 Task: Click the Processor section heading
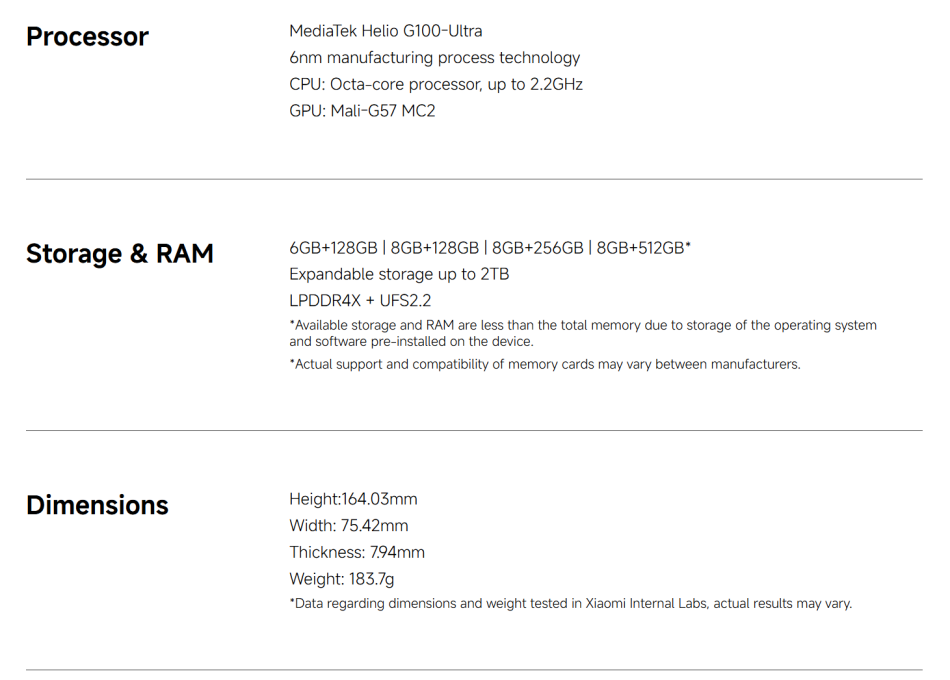coord(87,37)
